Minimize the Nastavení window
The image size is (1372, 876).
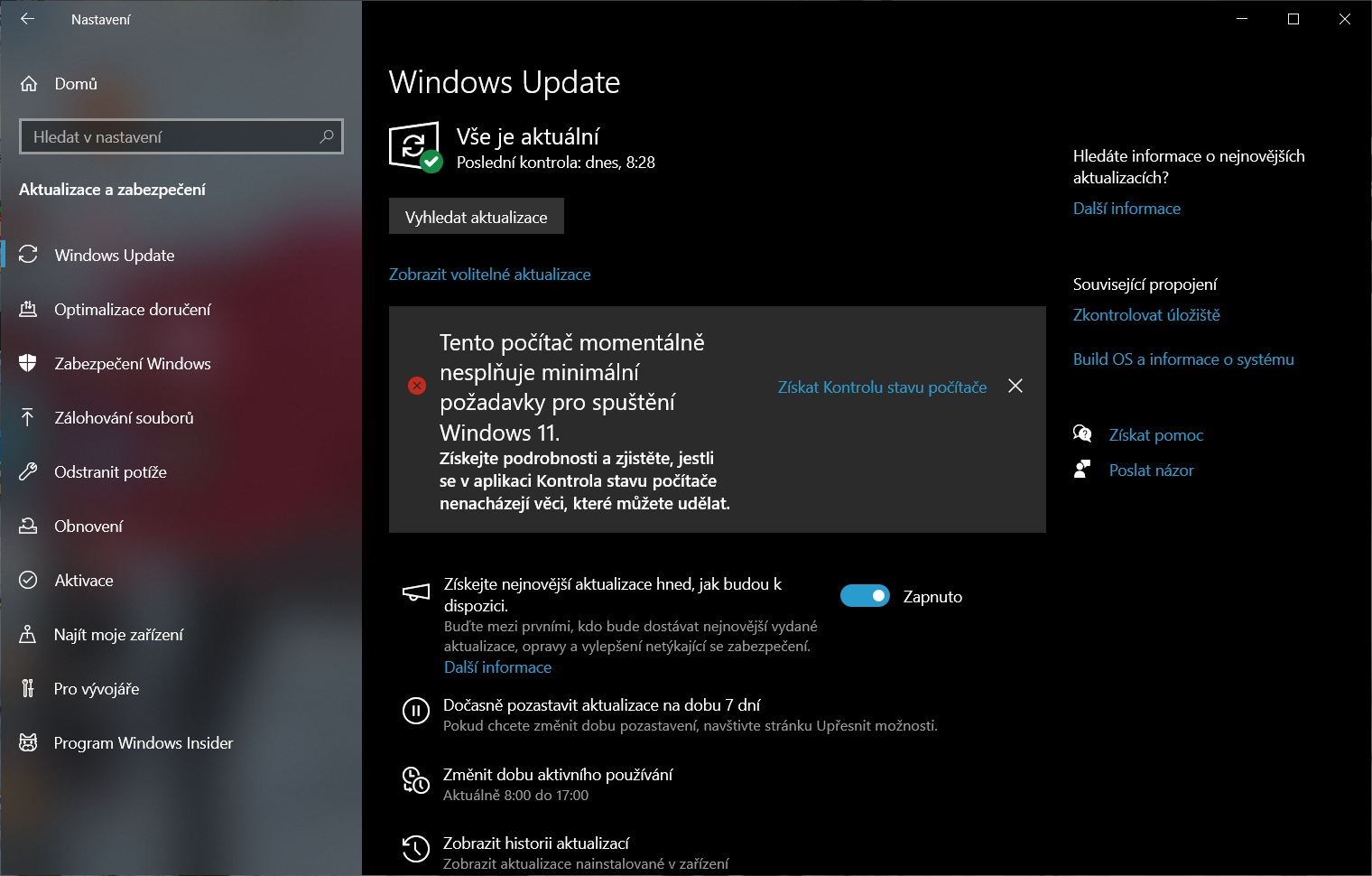[x=1242, y=19]
